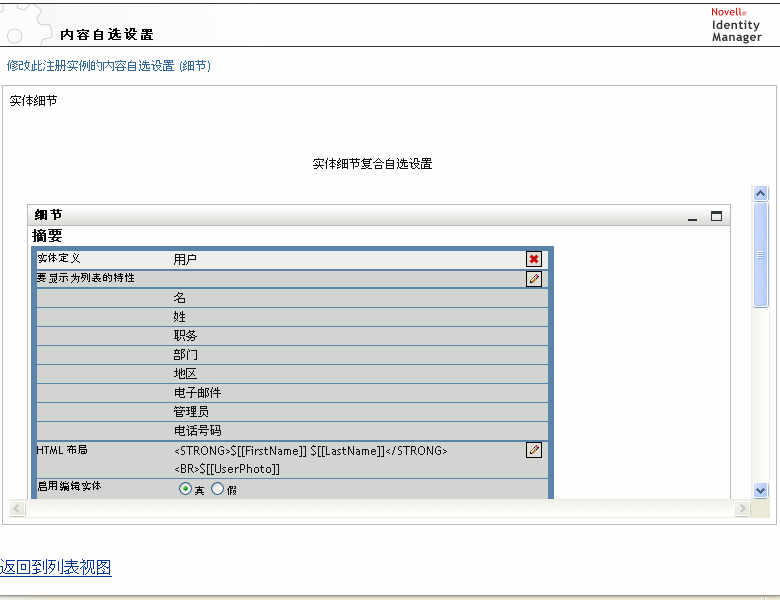Click the horizontal scrollbar right arrow
This screenshot has width=780, height=600.
742,508
